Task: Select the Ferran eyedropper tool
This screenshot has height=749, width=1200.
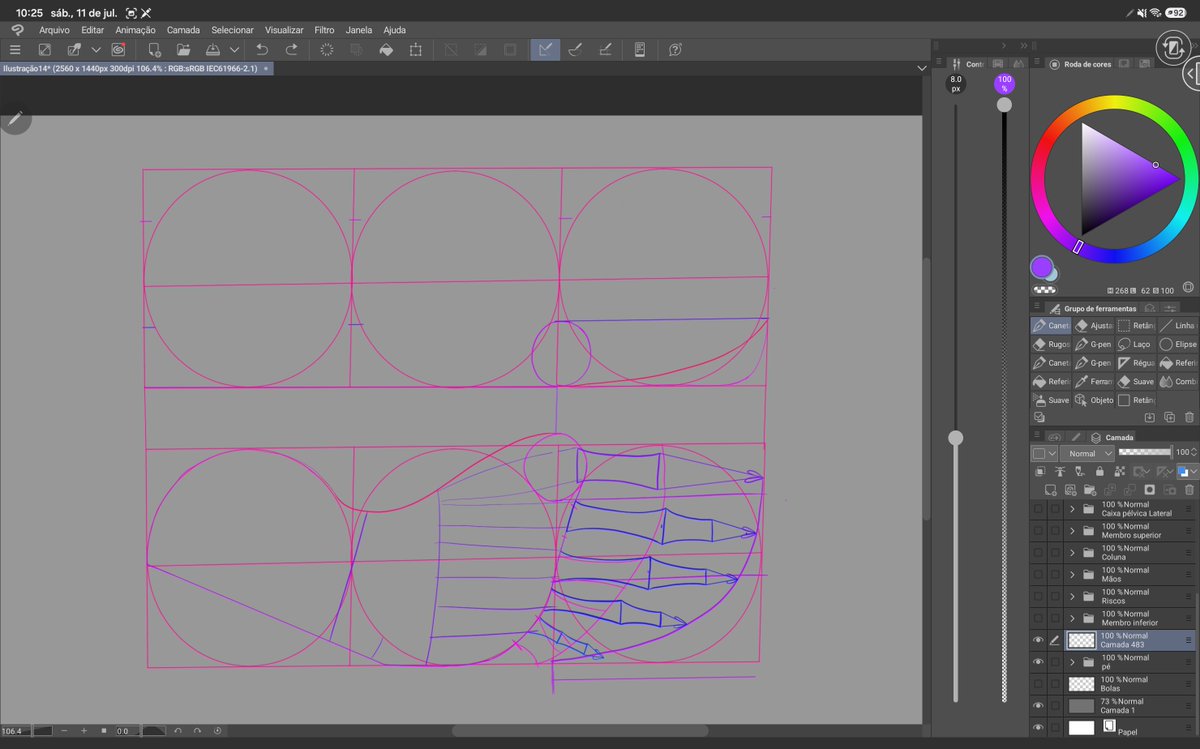Action: coord(1094,381)
